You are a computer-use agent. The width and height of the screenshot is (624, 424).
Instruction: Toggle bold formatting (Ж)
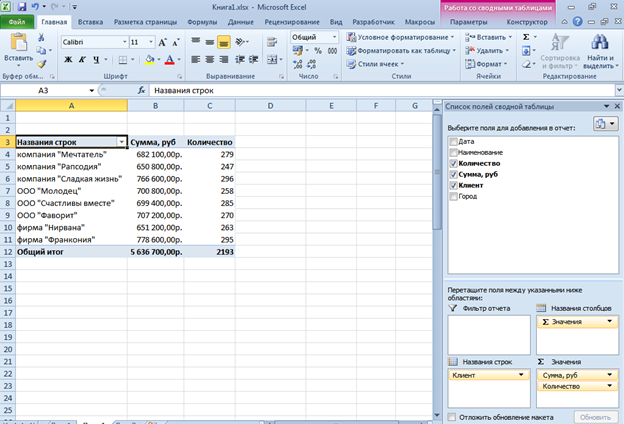point(68,60)
